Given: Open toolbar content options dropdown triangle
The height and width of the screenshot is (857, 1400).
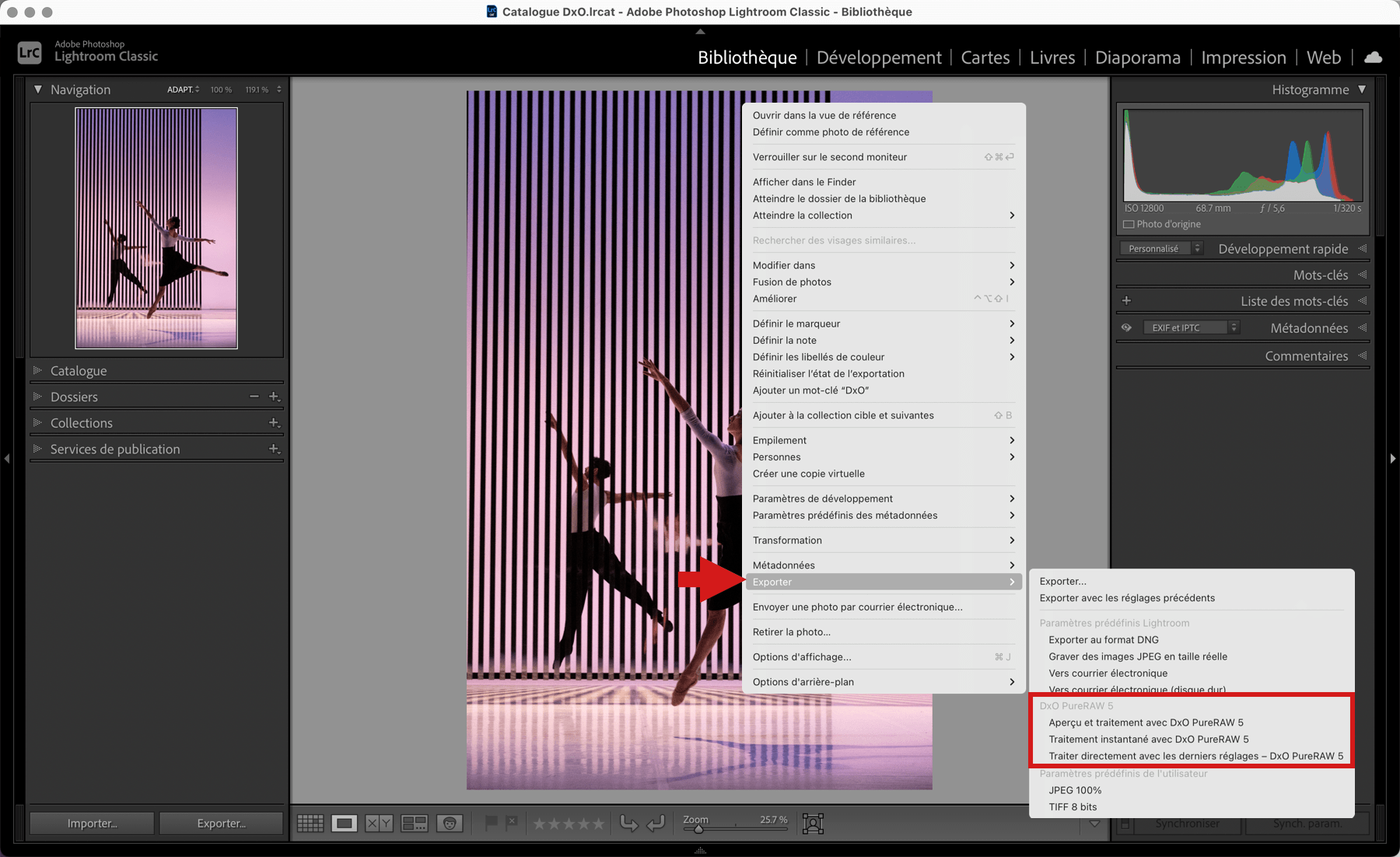Looking at the screenshot, I should coord(1094,824).
